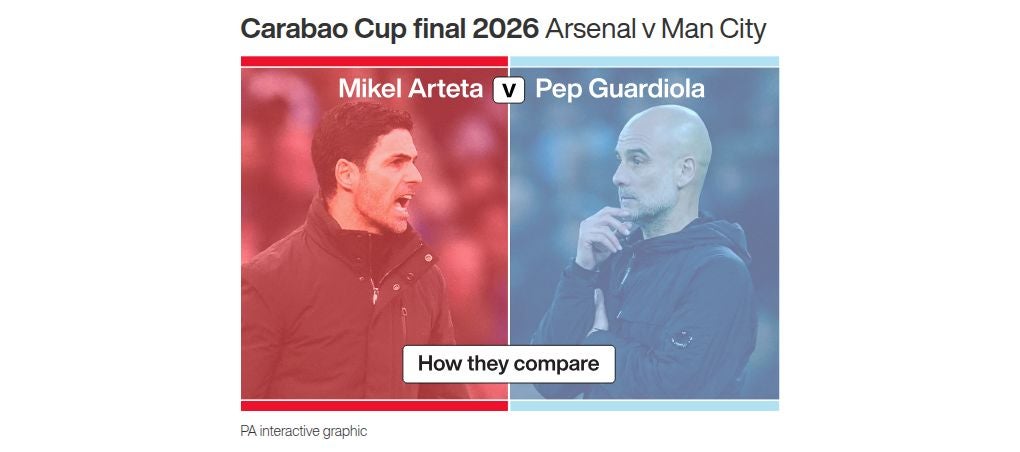Click the red bar above Arteta's panel

pos(374,62)
